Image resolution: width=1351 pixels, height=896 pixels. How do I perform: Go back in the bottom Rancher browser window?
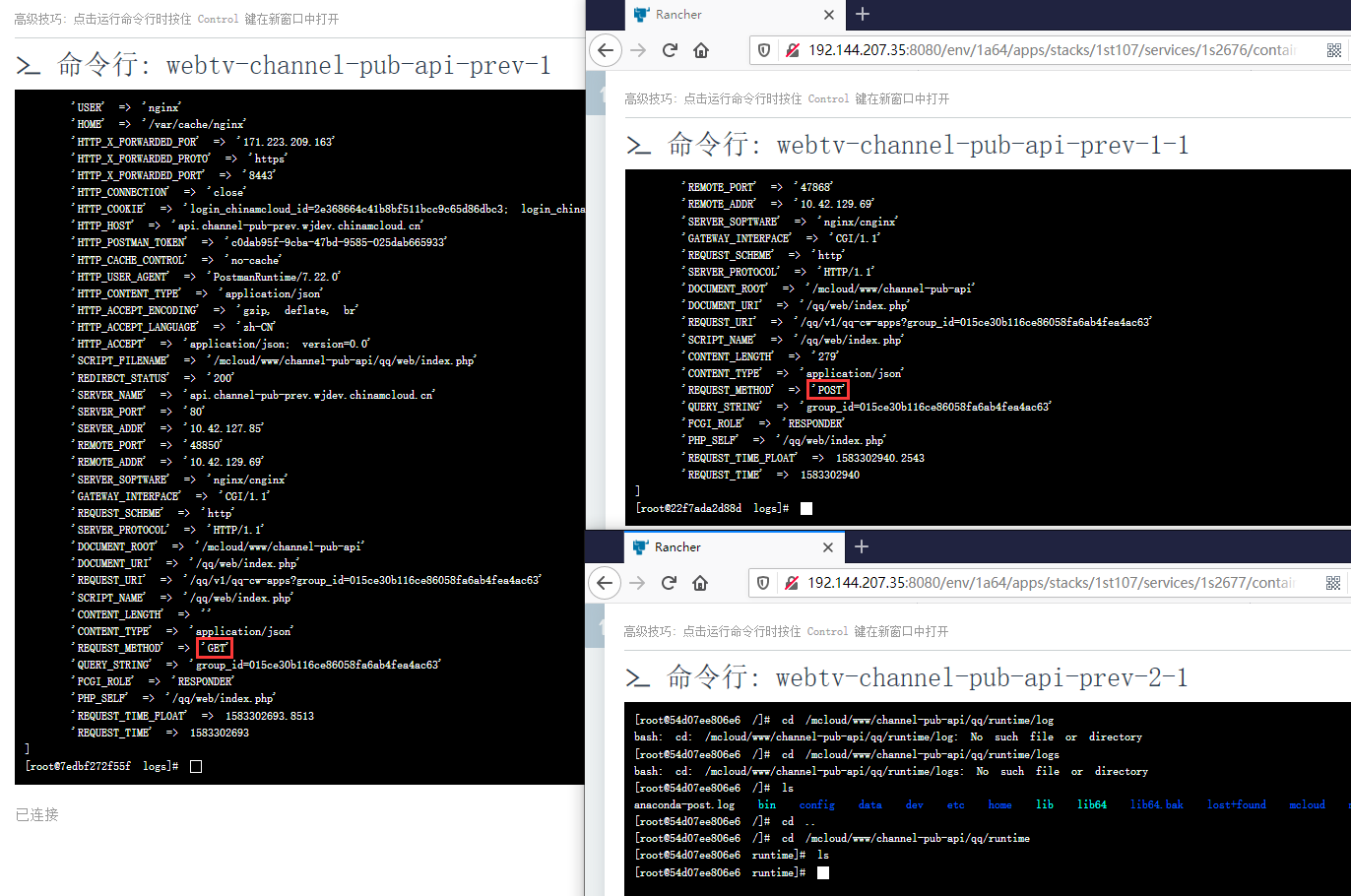[606, 583]
